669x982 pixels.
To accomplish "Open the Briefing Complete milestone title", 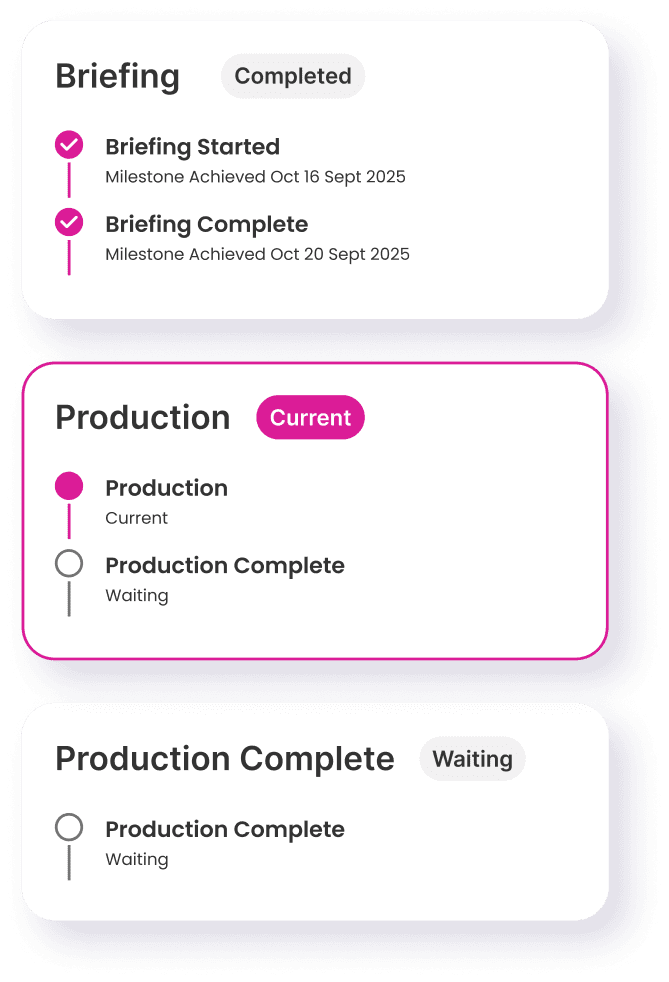I will coord(206,224).
